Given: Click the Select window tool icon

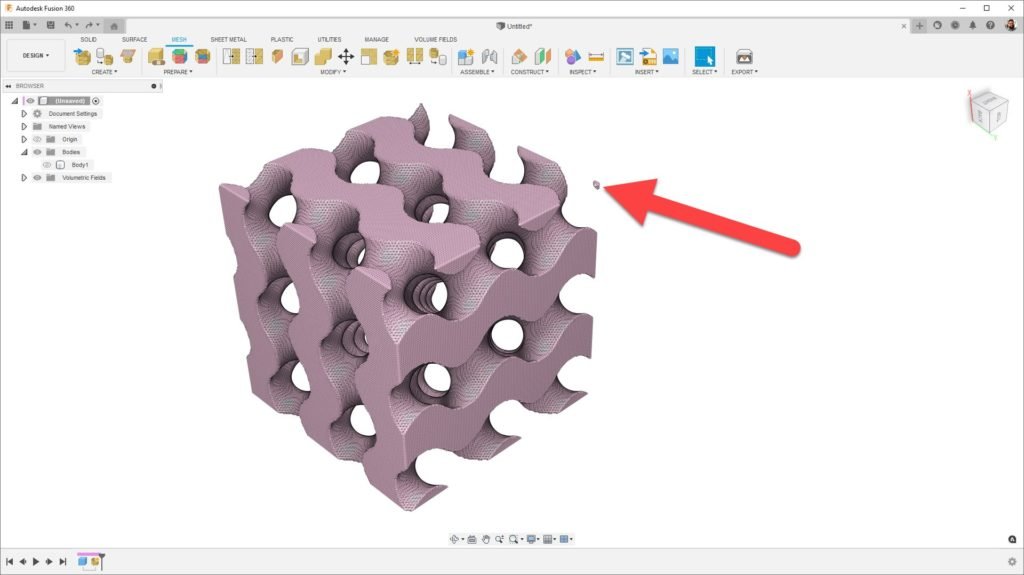Looking at the screenshot, I should click(x=705, y=56).
